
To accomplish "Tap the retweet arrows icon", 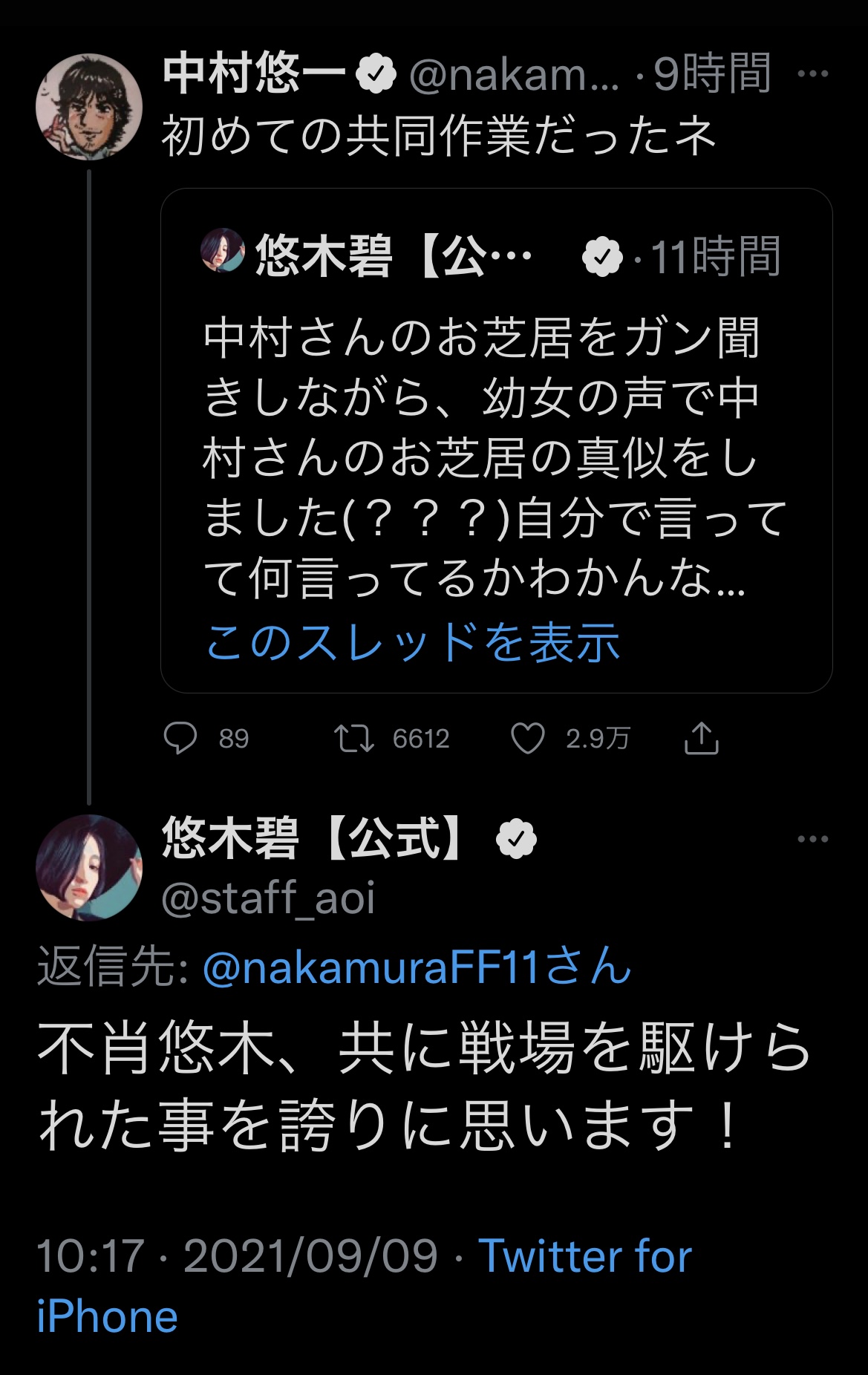I will point(353,739).
